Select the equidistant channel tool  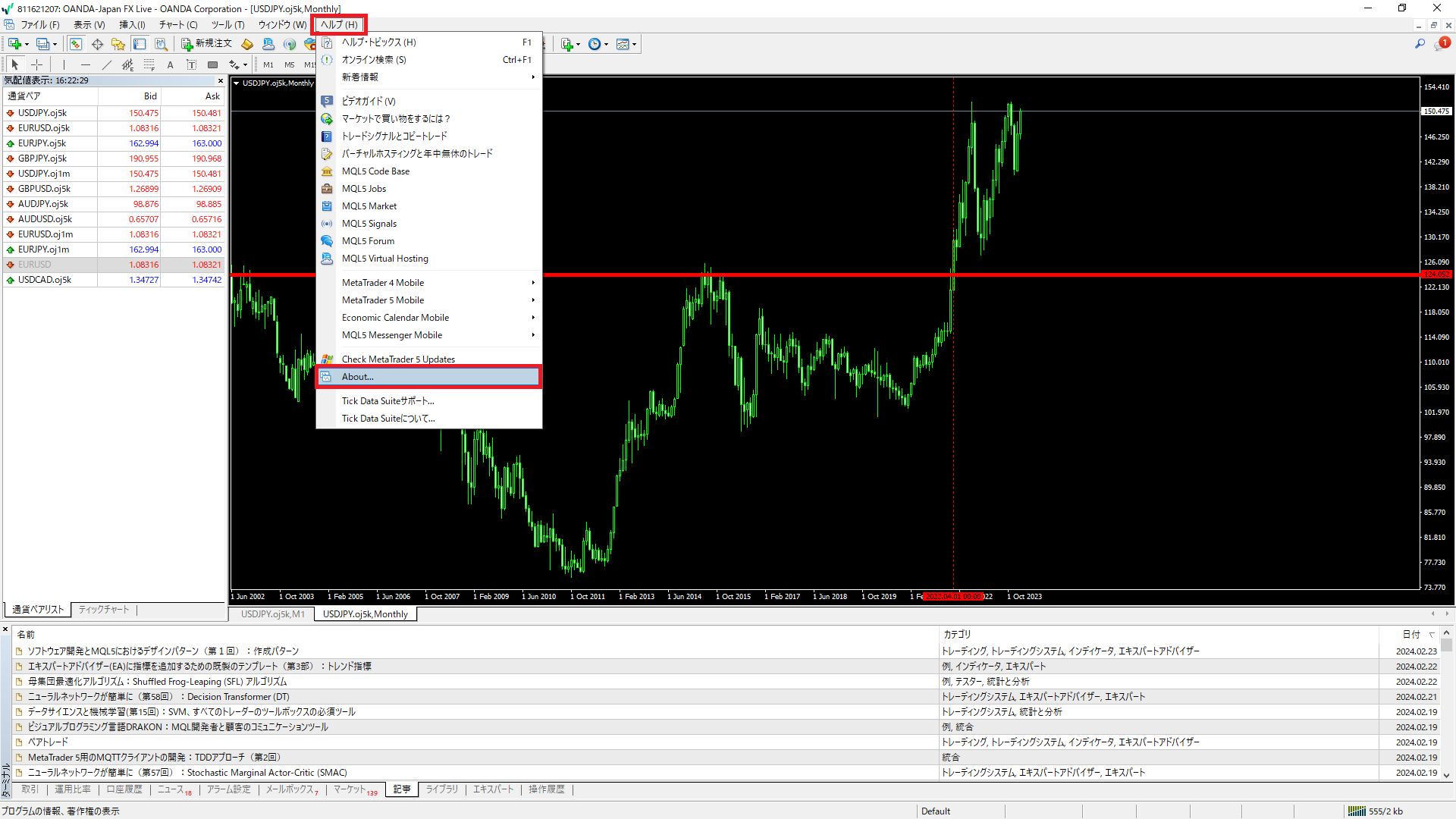tap(128, 64)
